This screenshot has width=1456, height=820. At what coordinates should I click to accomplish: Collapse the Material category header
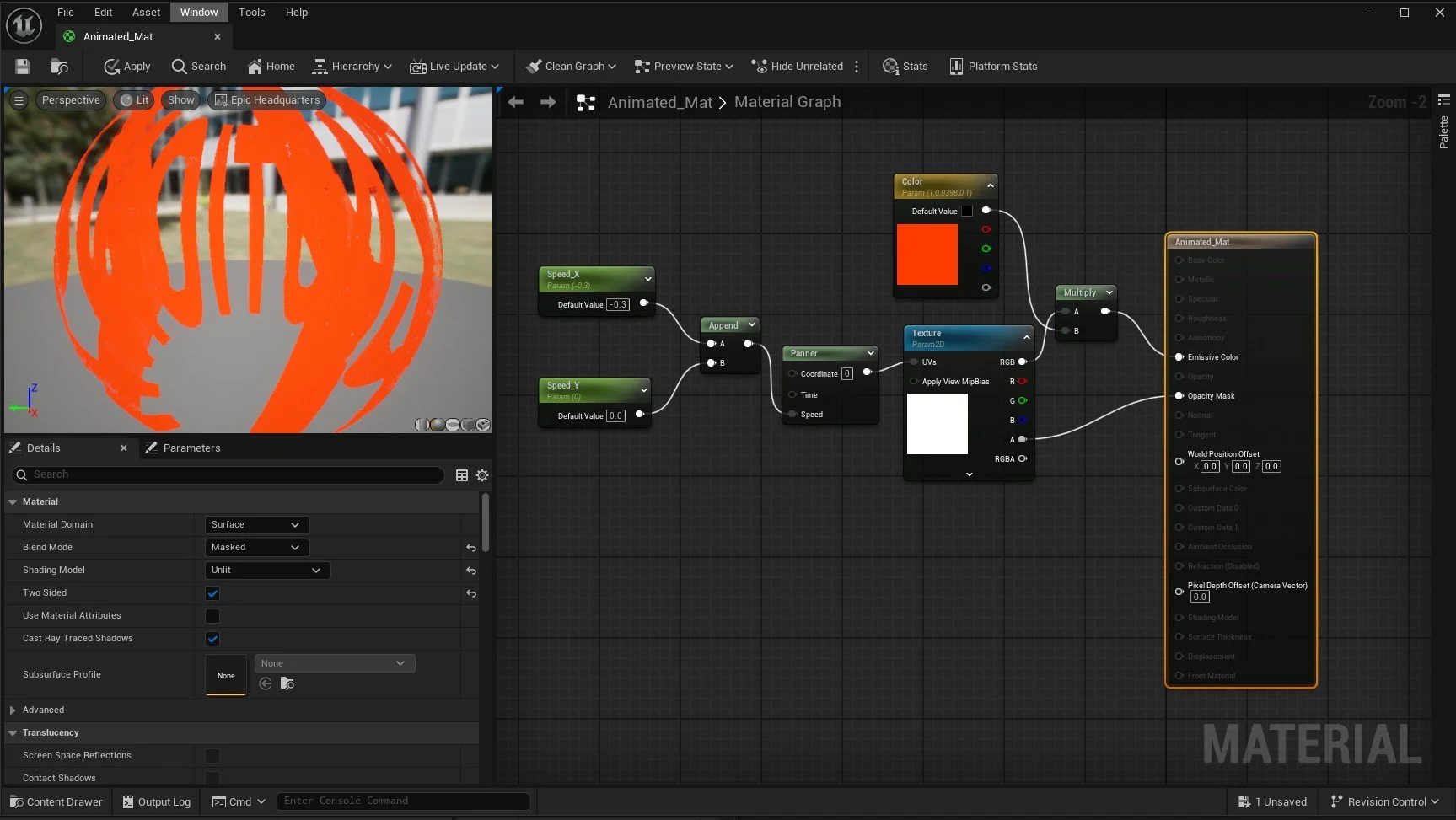(13, 501)
